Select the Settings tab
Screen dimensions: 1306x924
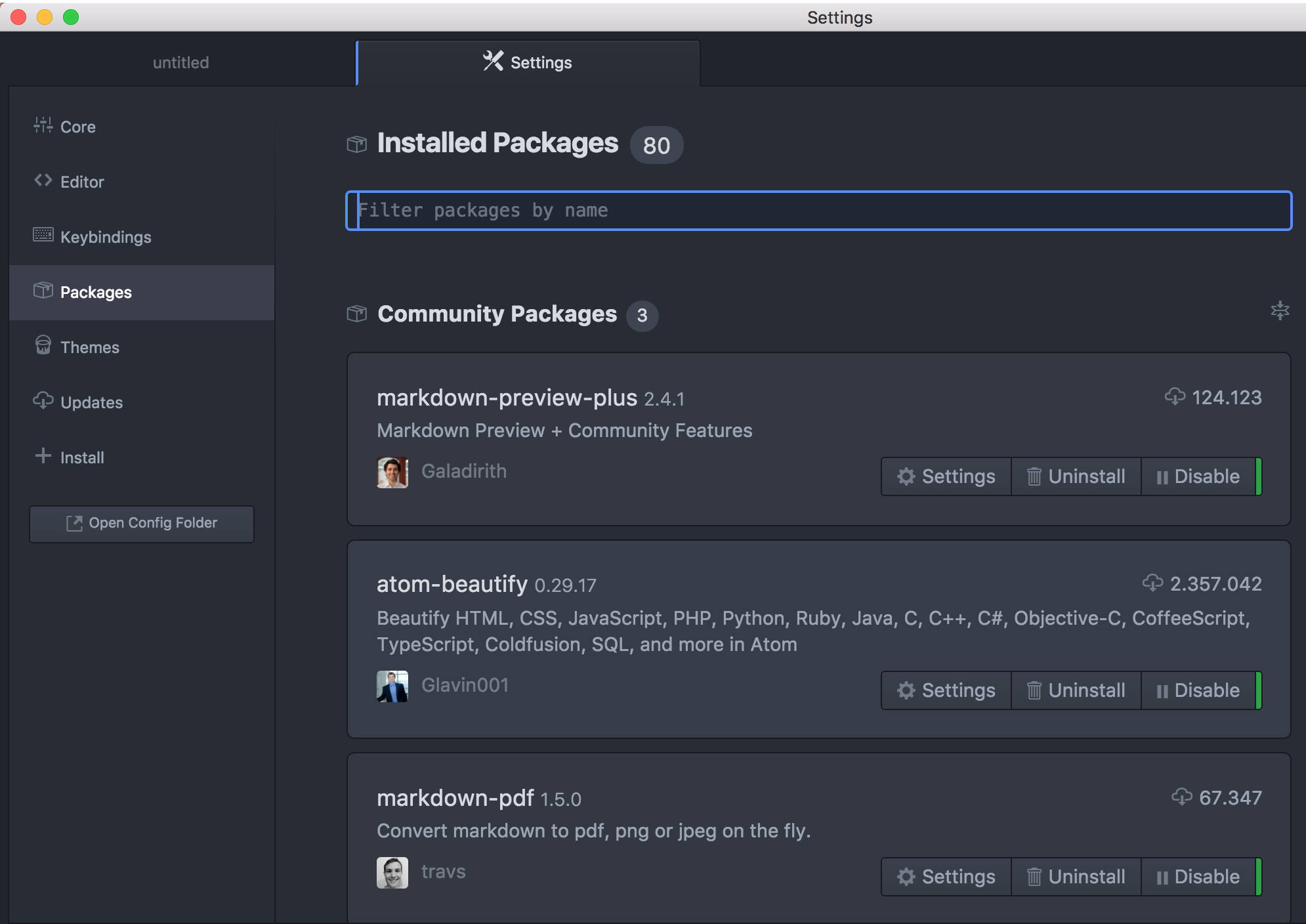coord(528,63)
